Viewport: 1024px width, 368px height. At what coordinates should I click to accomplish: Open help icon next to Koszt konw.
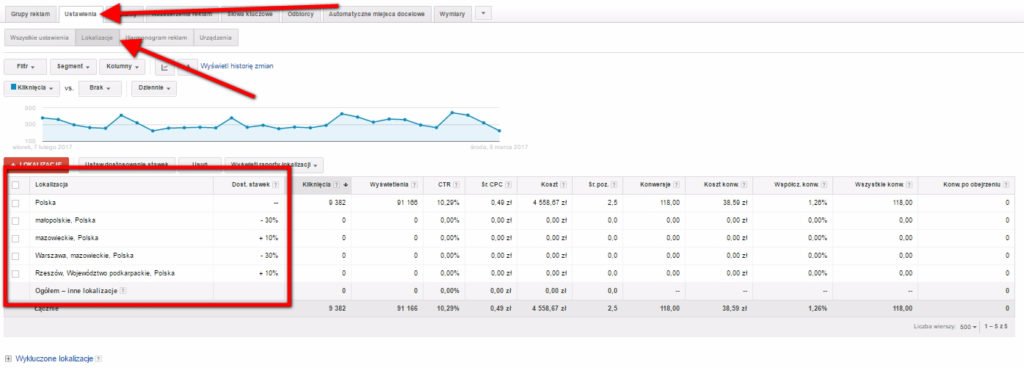743,185
